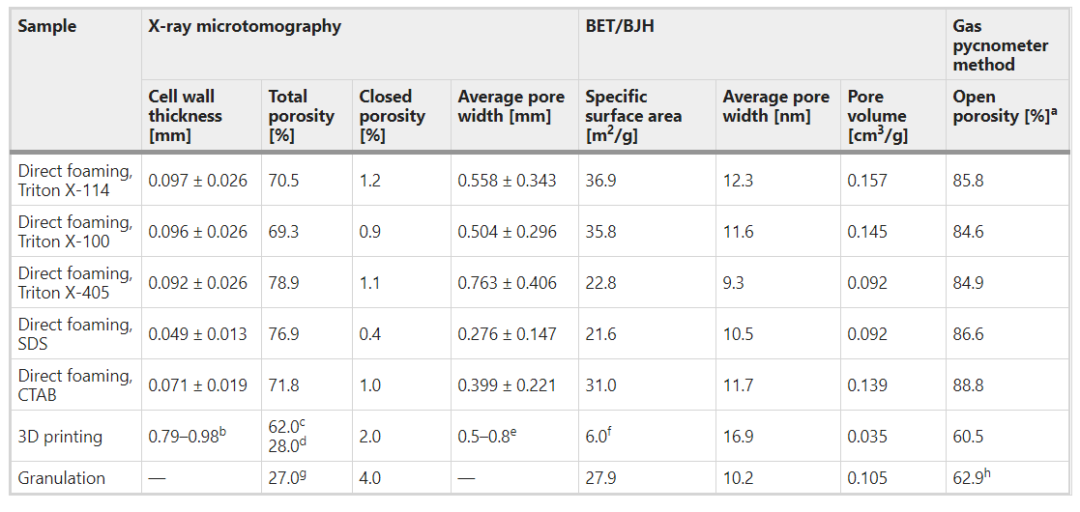Image resolution: width=1080 pixels, height=512 pixels.
Task: Select the 'Granulation' row label
Action: pos(61,478)
